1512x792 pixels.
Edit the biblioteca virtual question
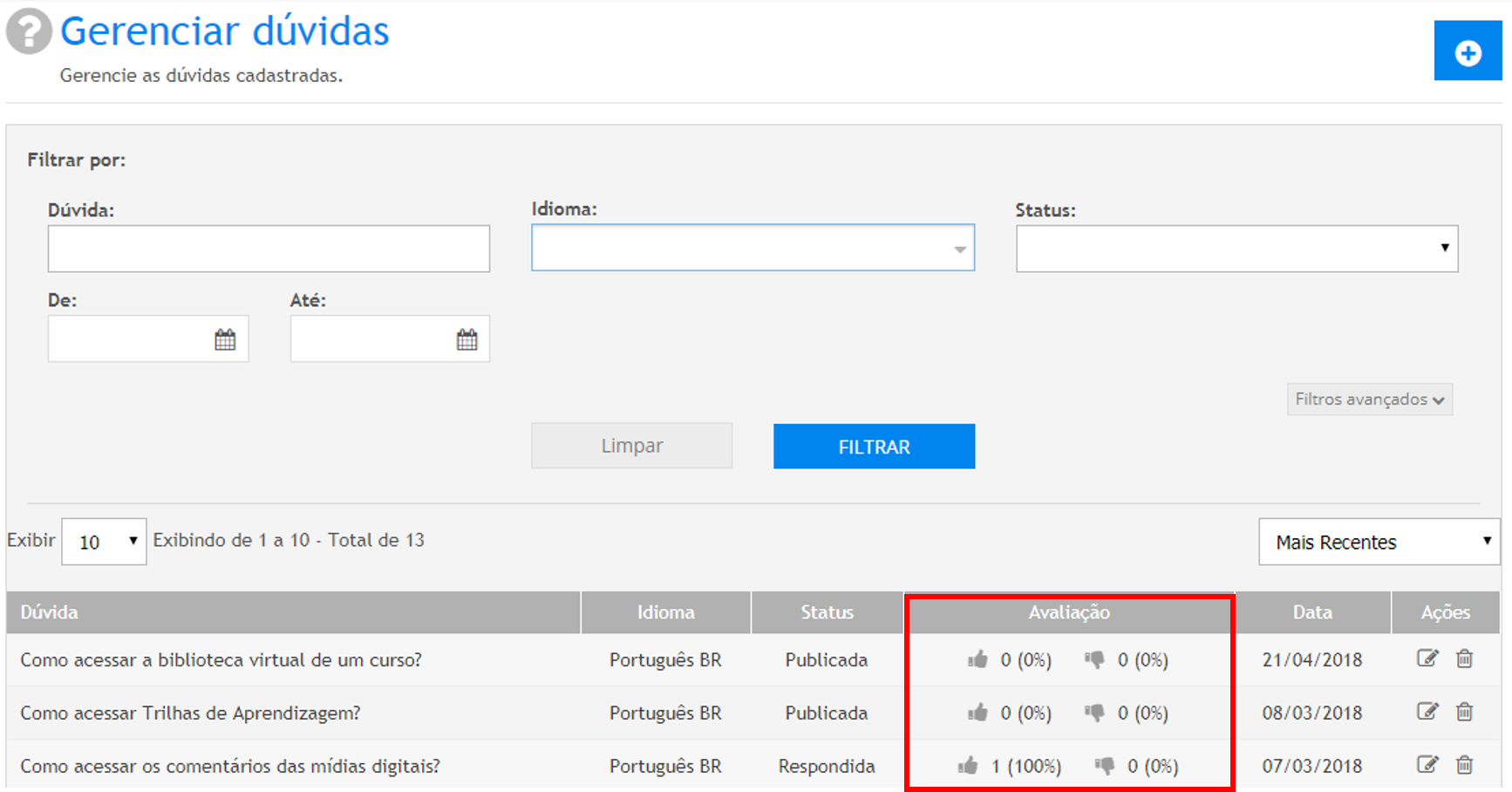click(x=1427, y=659)
